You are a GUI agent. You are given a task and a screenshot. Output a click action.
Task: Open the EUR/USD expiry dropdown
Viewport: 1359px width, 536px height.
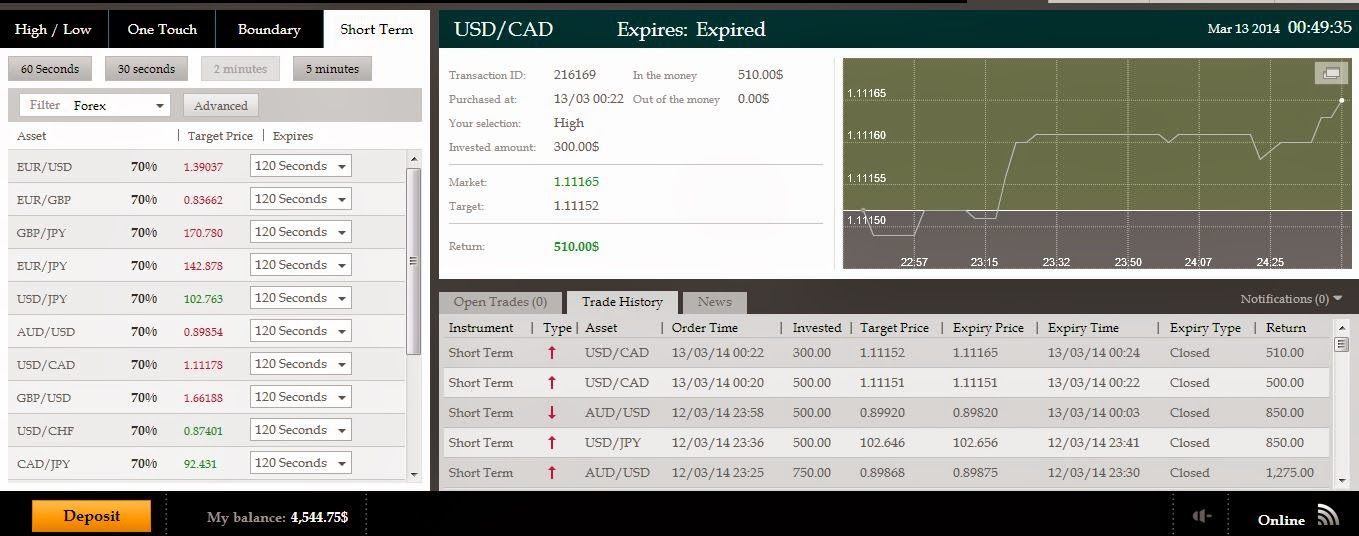pos(300,166)
